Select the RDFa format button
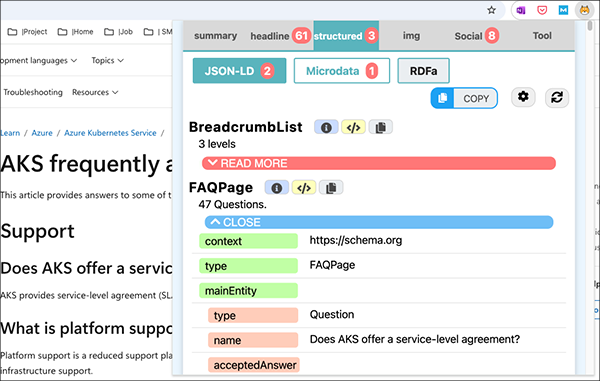The width and height of the screenshot is (600, 381). pos(424,71)
